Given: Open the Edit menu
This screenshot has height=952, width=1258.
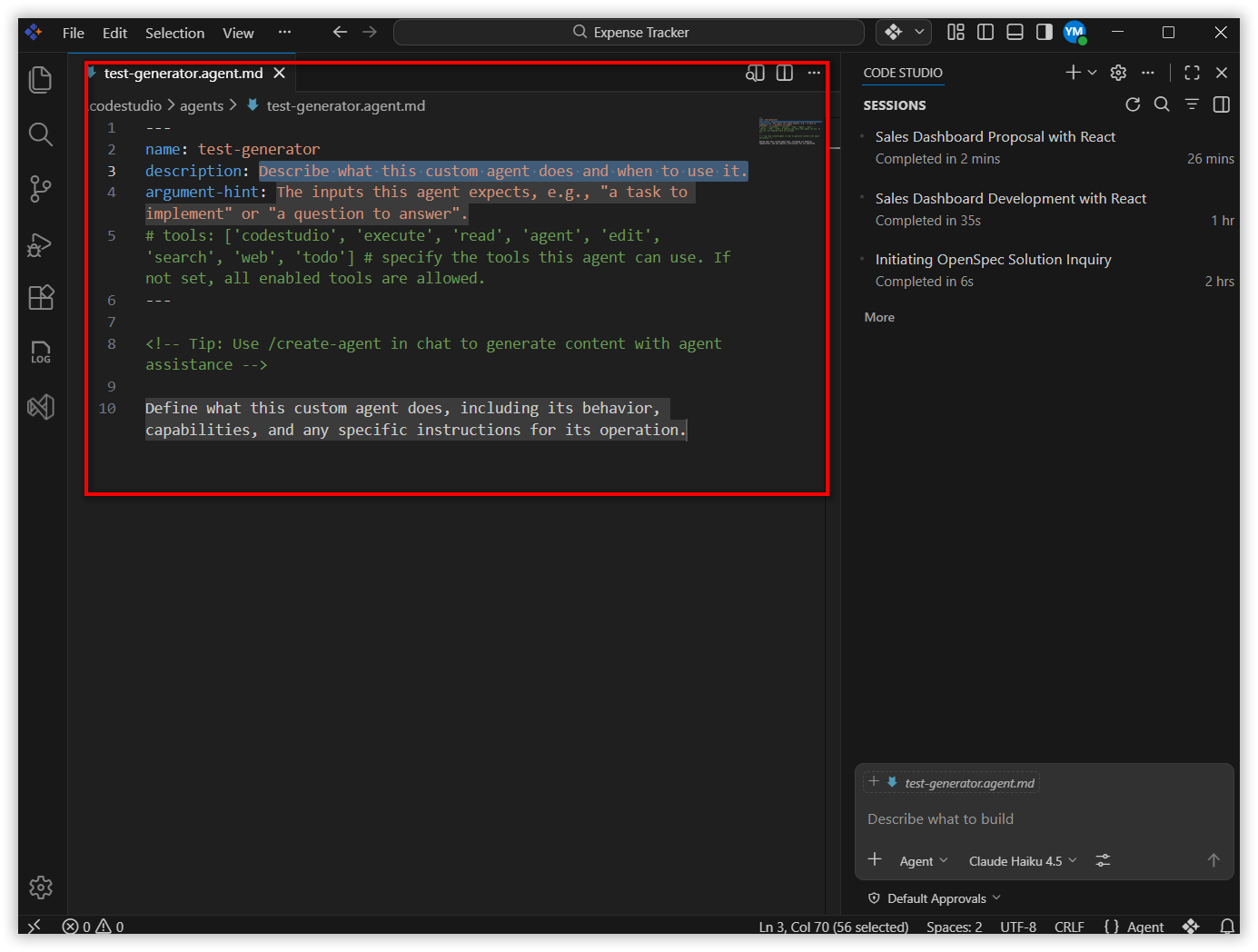Looking at the screenshot, I should coord(114,33).
